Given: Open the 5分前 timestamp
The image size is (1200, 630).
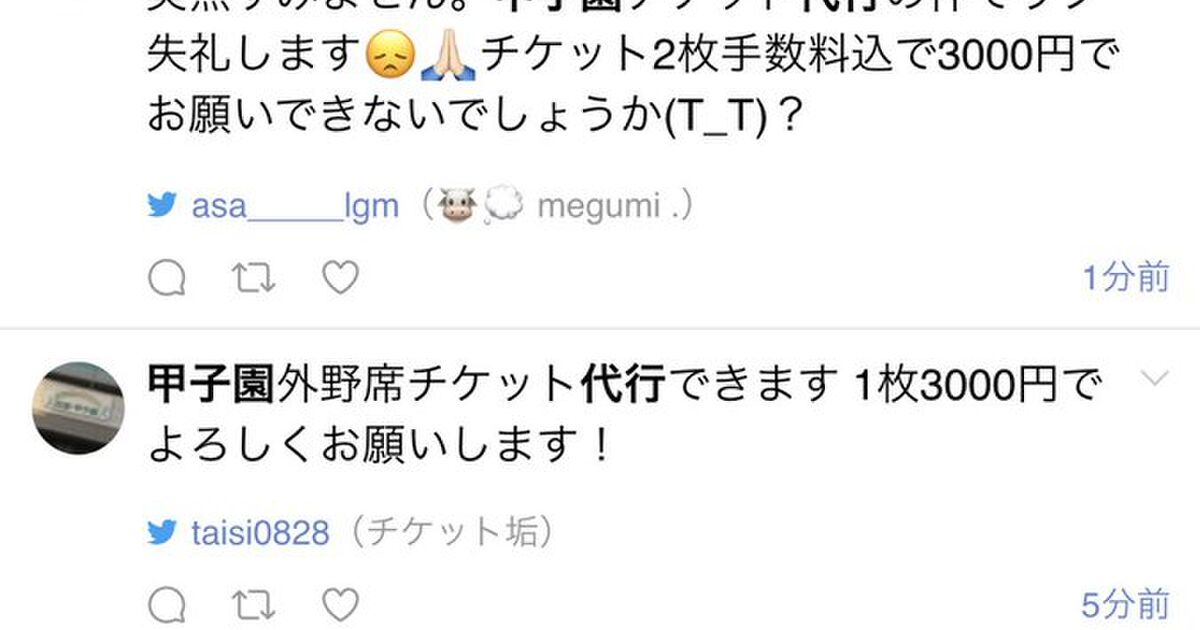Looking at the screenshot, I should (x=1125, y=604).
